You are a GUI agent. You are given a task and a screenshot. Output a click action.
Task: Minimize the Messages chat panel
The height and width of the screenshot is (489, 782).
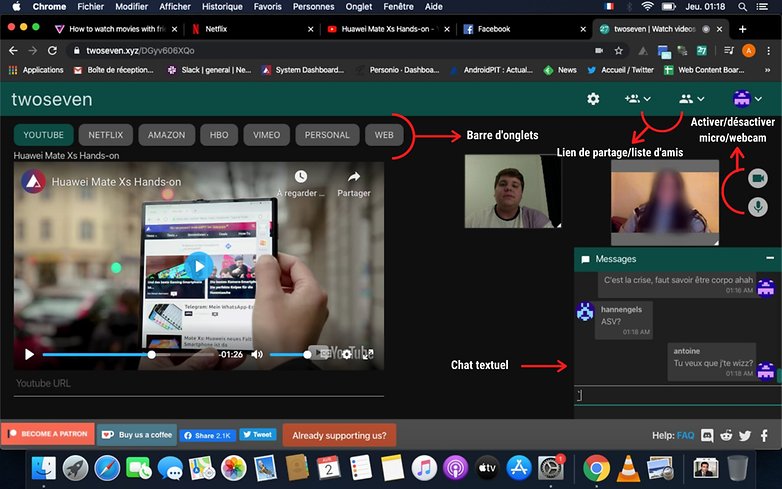[770, 258]
